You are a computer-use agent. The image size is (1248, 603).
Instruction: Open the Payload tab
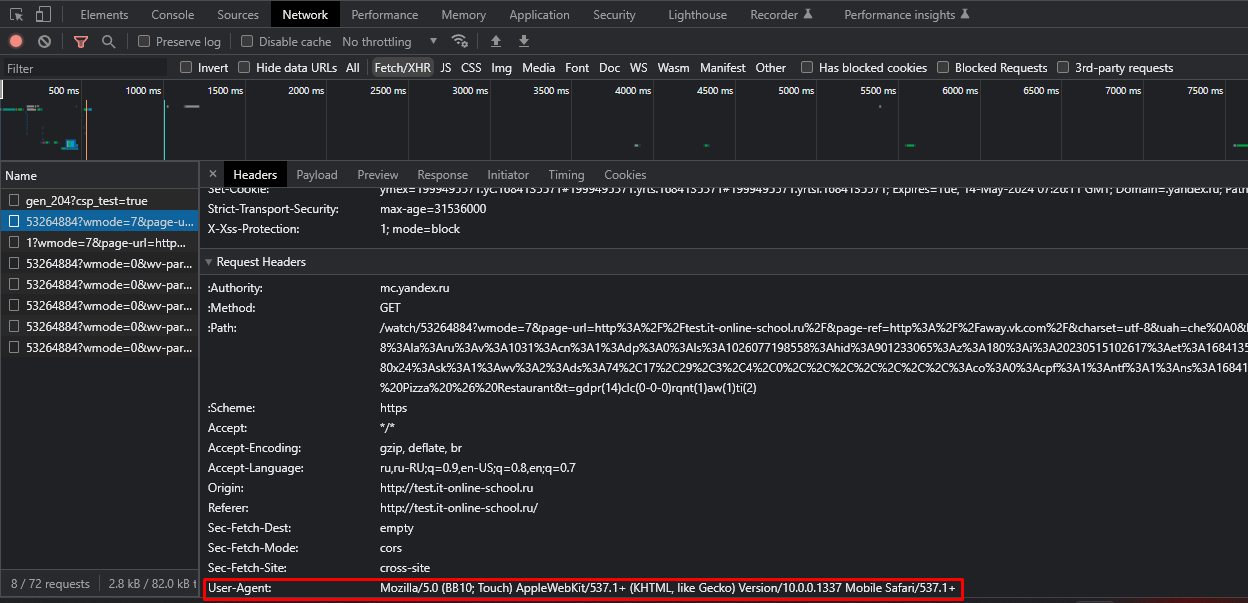pyautogui.click(x=317, y=174)
